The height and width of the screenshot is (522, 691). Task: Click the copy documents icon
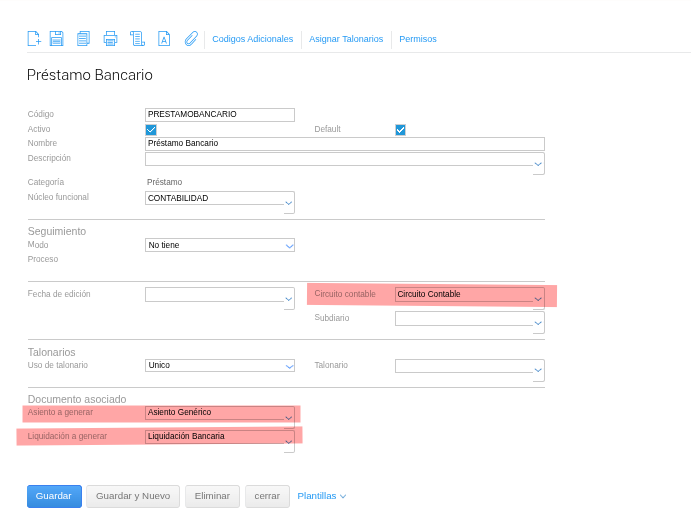coord(83,39)
